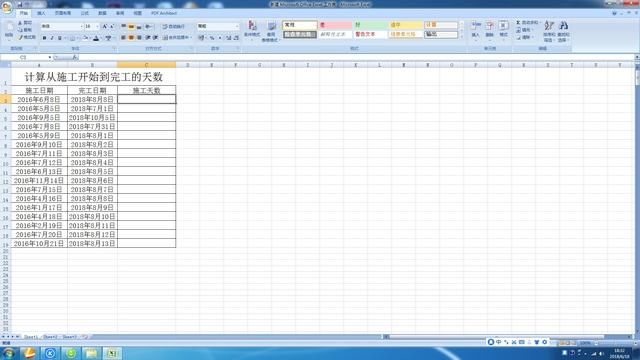Open the Windows Start button
The width and height of the screenshot is (640, 360).
point(9,353)
